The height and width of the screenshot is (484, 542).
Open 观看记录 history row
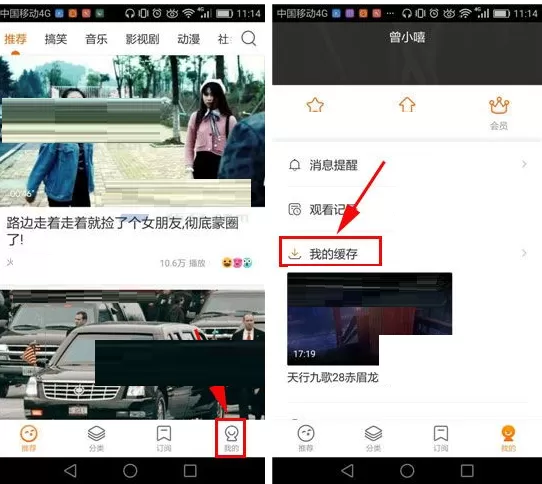pyautogui.click(x=407, y=209)
